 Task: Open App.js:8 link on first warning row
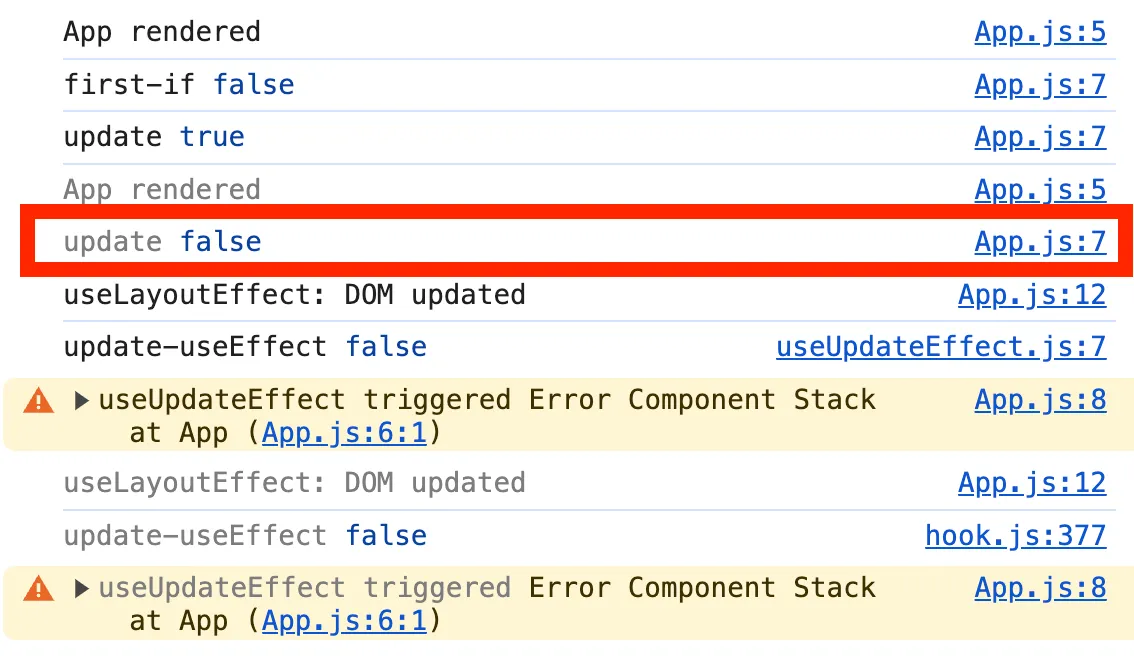coord(1040,400)
